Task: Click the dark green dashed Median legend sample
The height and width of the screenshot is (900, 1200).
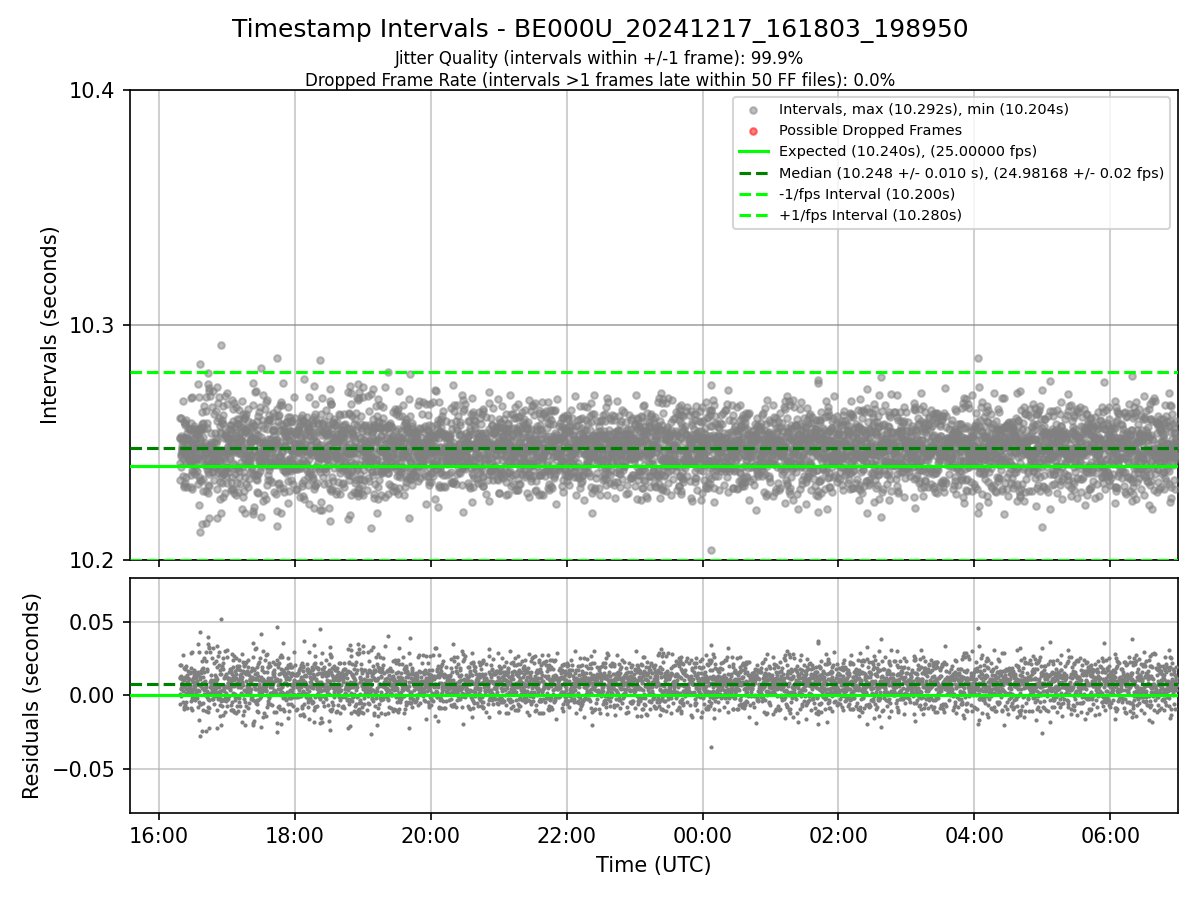Action: coord(754,173)
